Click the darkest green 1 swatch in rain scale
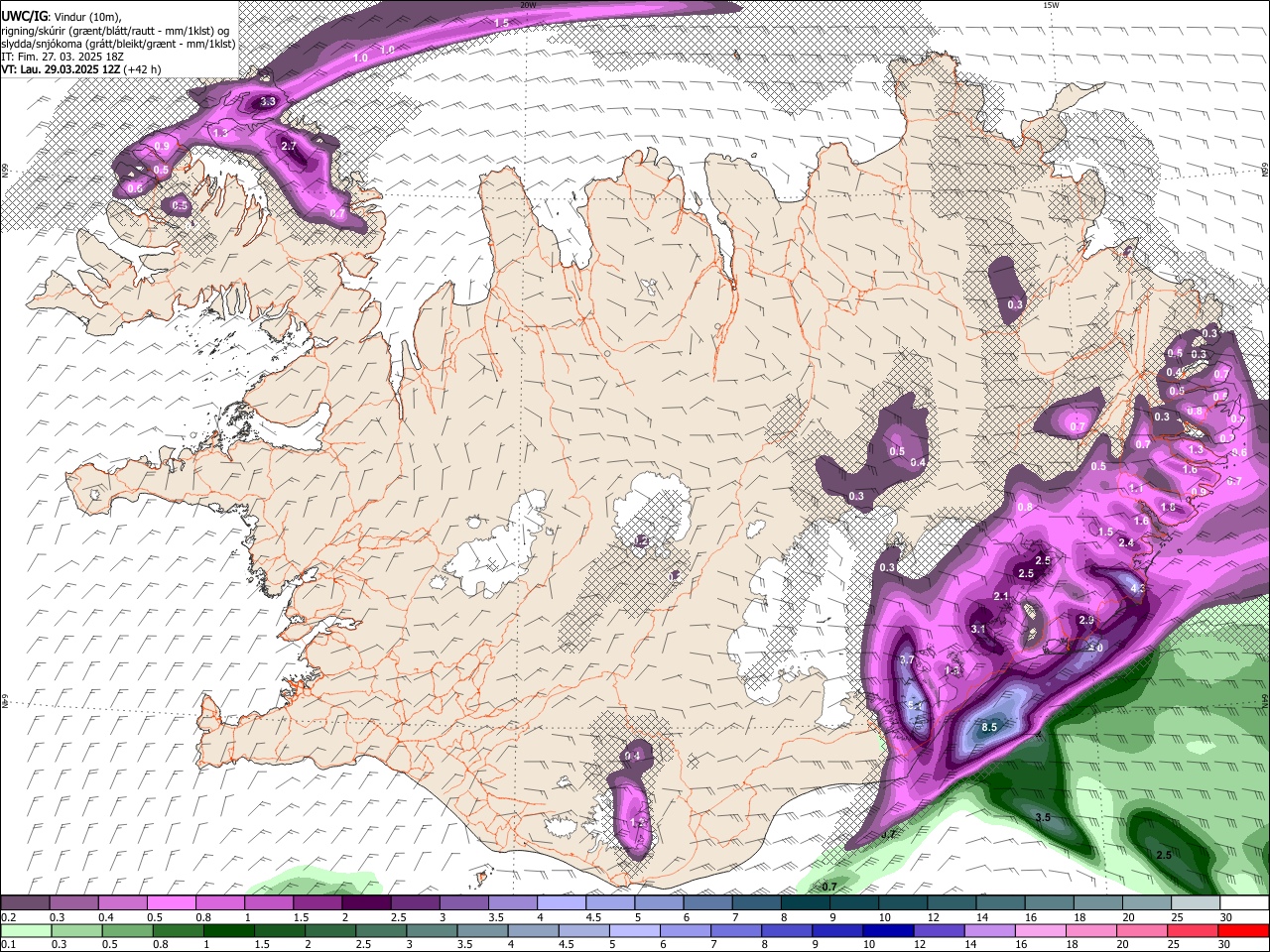This screenshot has height=952, width=1270. (x=229, y=930)
